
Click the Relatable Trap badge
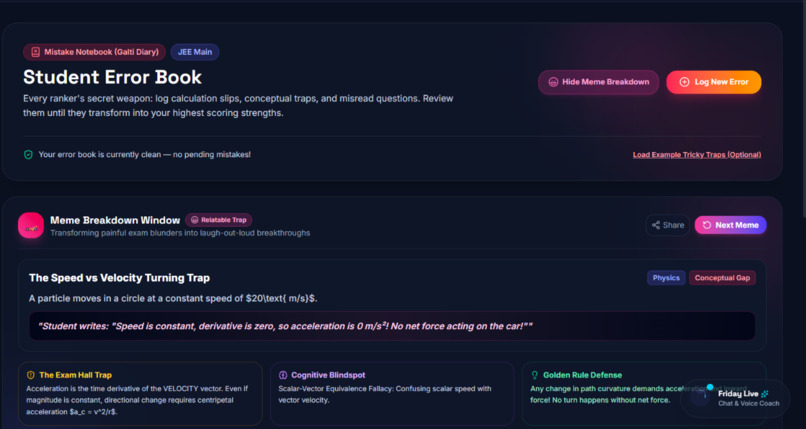point(218,220)
